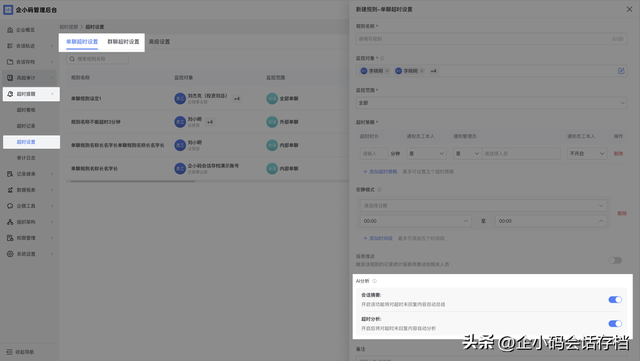Remove the first 李晓明 tag
Image resolution: width=640 pixels, height=361 pixels.
point(387,71)
